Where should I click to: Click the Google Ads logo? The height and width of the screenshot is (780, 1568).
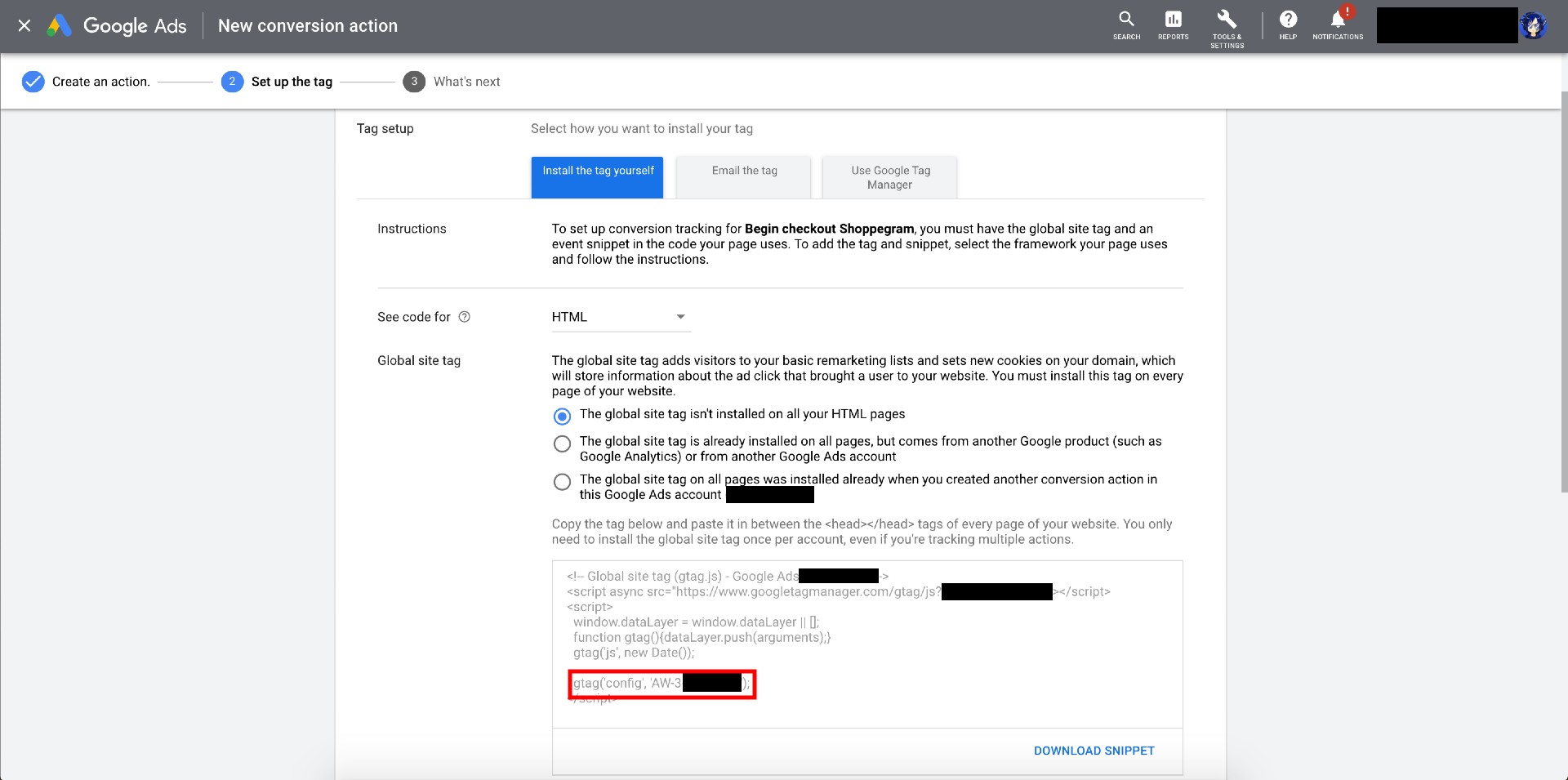point(117,26)
